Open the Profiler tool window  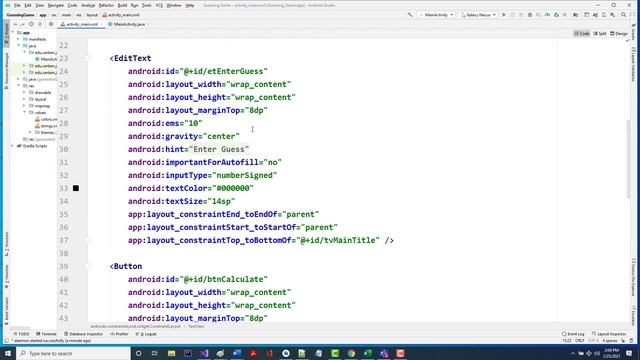tap(119, 334)
